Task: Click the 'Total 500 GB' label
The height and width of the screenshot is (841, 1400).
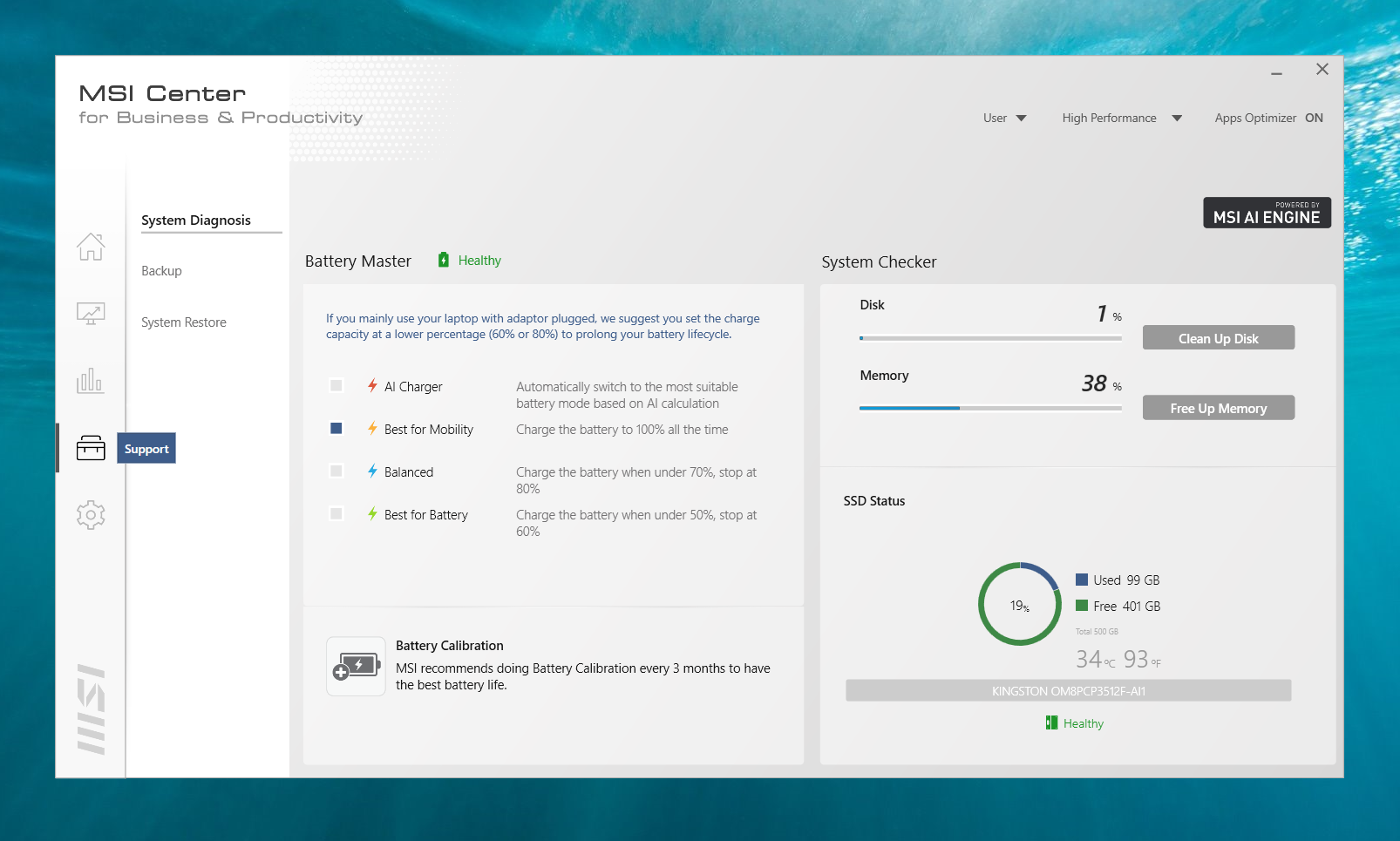Action: [x=1097, y=632]
